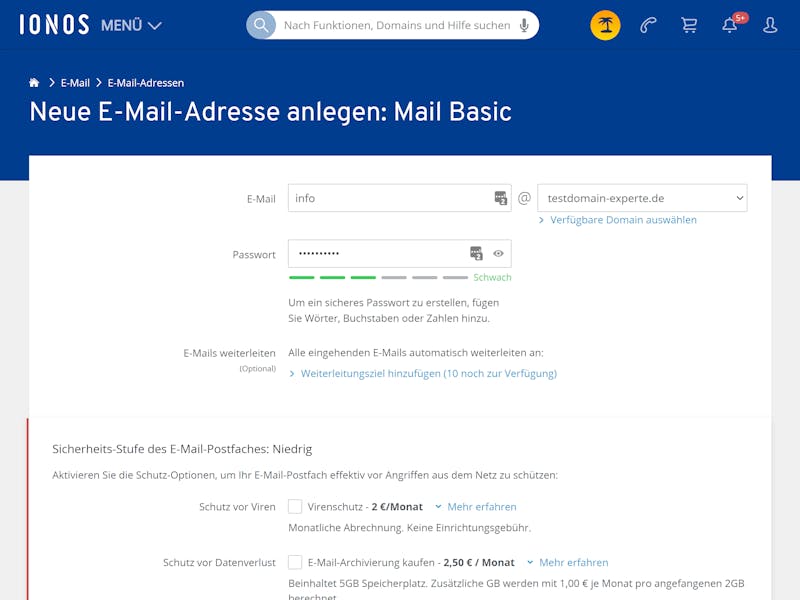Click the 'Schutz vor Datenverlust' label

point(219,562)
